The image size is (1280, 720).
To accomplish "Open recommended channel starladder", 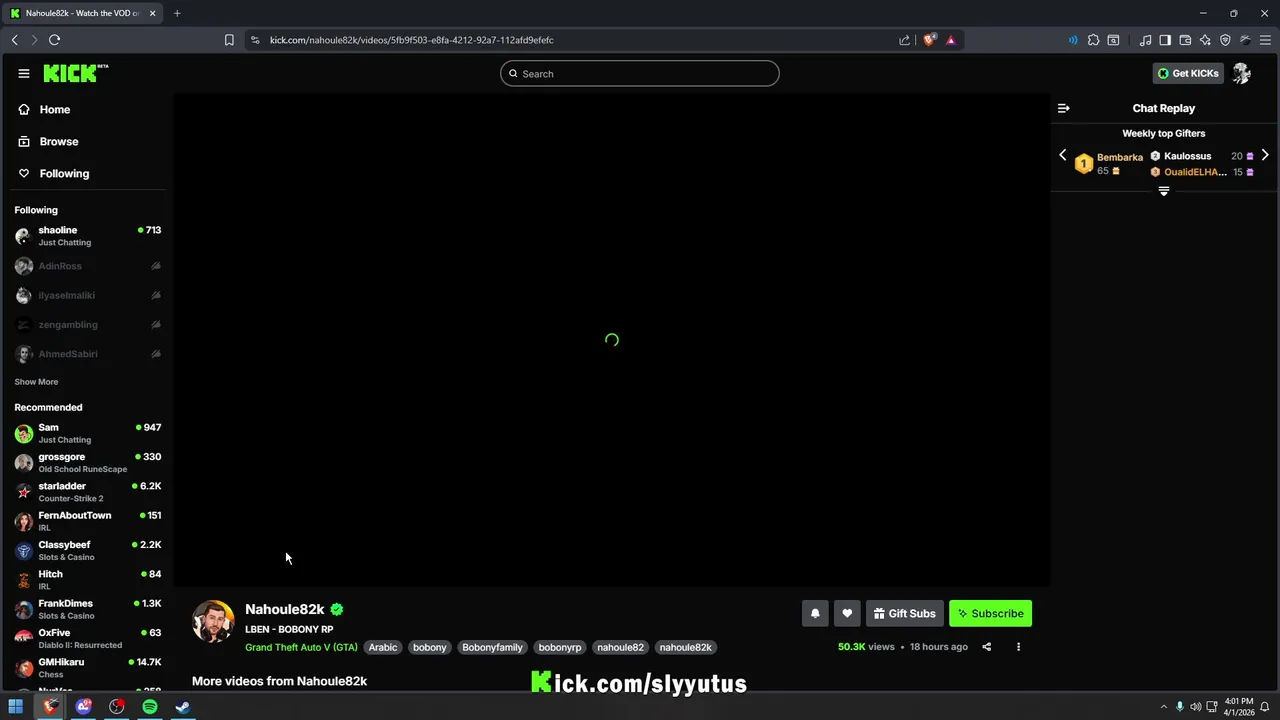I will pyautogui.click(x=87, y=492).
